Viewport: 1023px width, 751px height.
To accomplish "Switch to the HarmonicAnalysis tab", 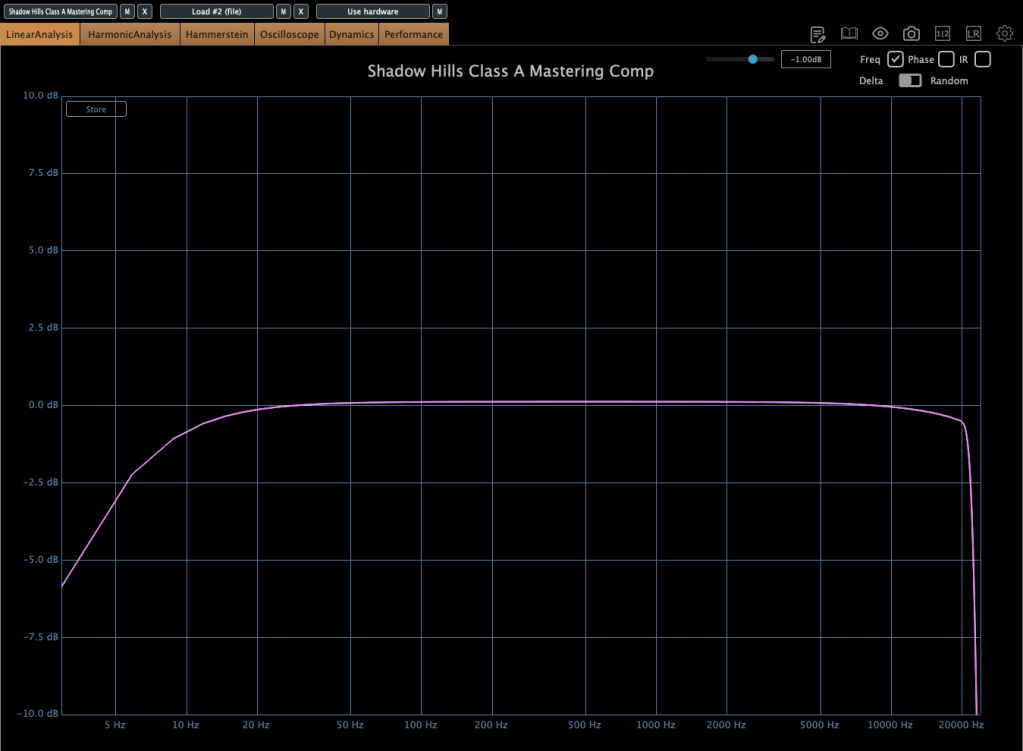I will pos(130,34).
